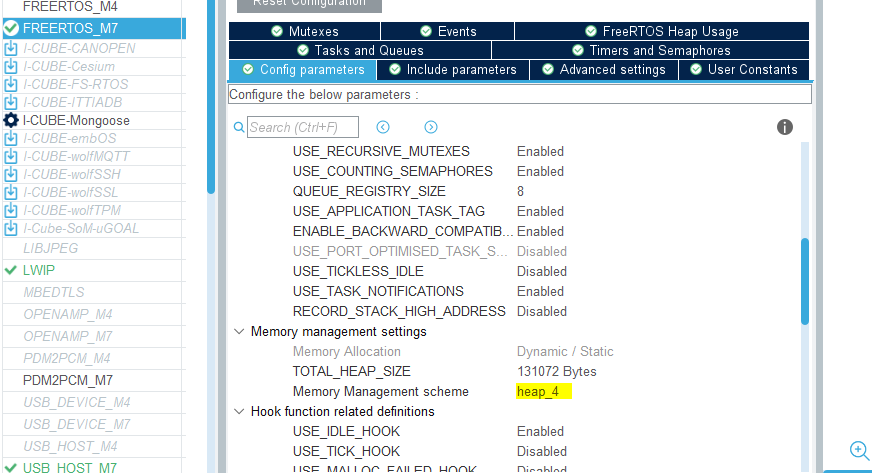The height and width of the screenshot is (473, 872).
Task: Click gear icon beside I-CUBE-Mongoose
Action: pyautogui.click(x=11, y=120)
